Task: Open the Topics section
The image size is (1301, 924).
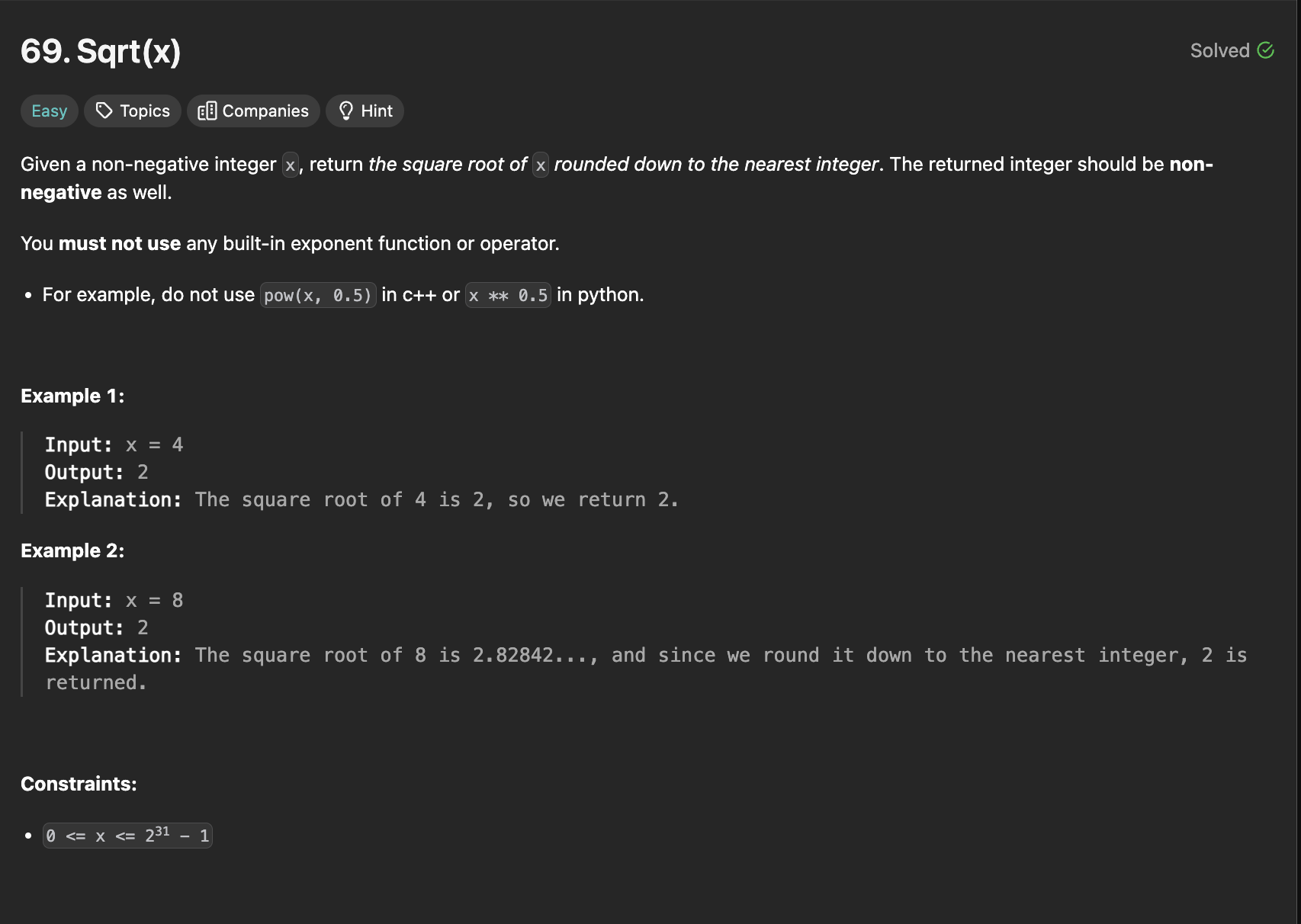Action: (x=133, y=111)
